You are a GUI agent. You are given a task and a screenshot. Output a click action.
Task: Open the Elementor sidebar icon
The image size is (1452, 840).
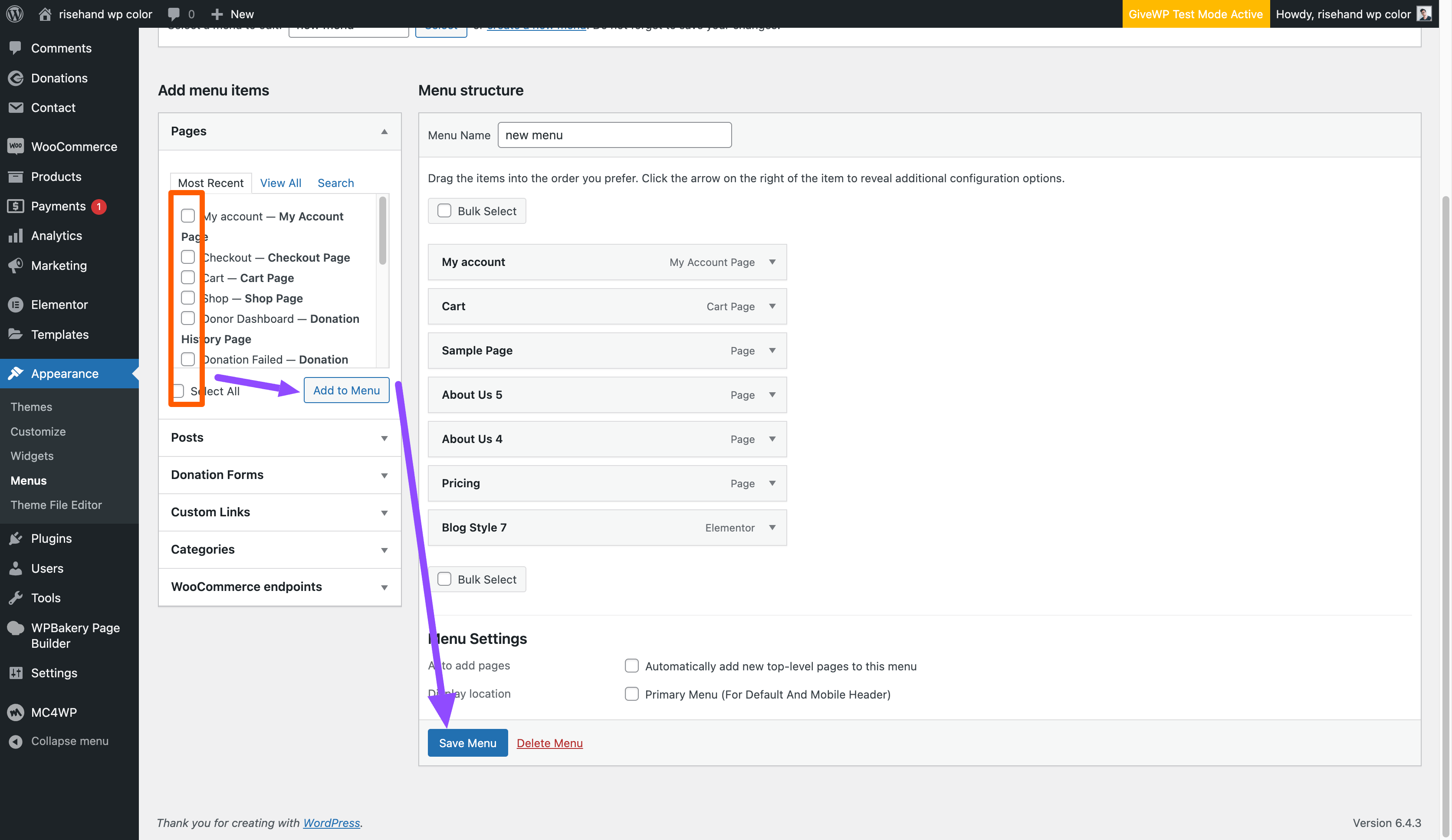(16, 304)
